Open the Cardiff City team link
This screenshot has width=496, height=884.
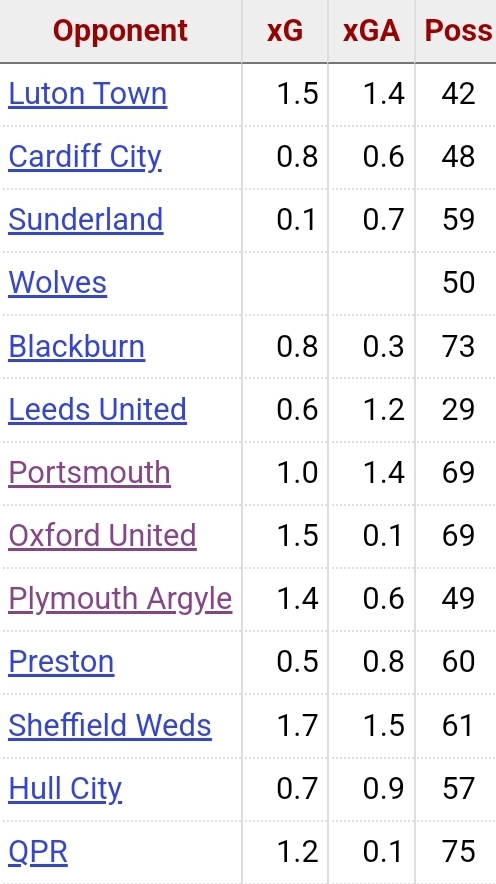(x=85, y=157)
